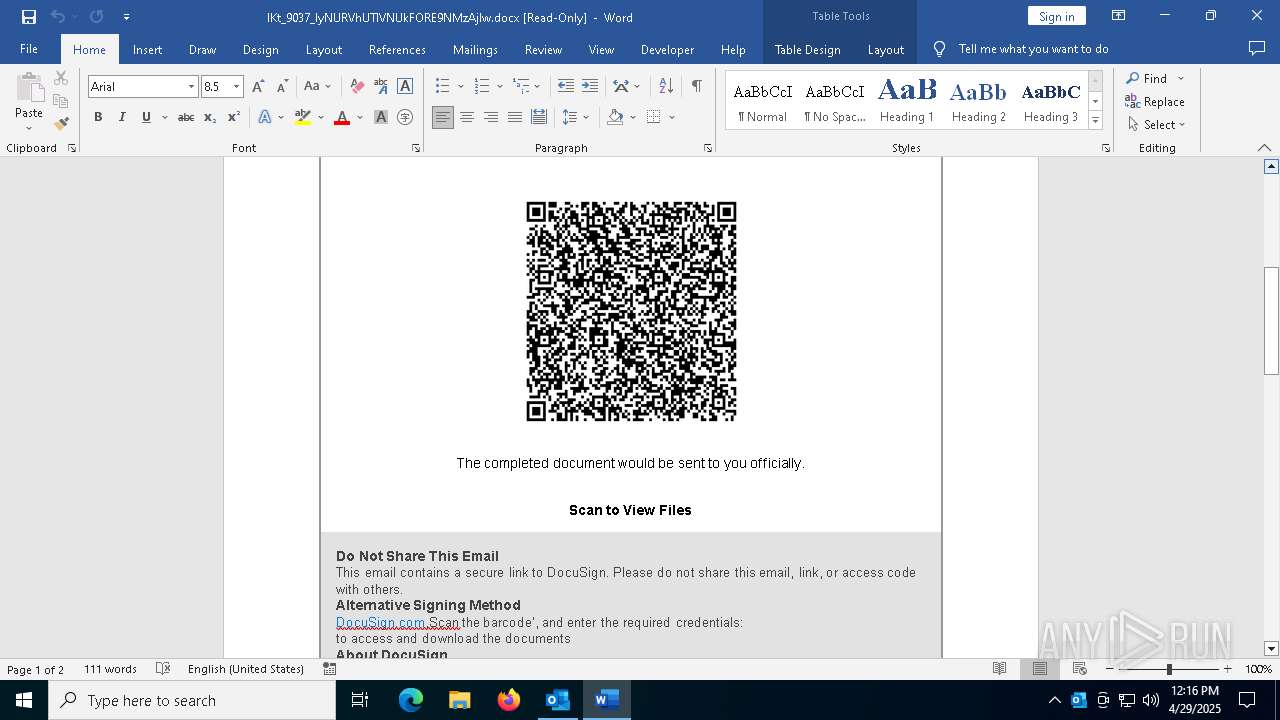Increase font size with the Grow Font icon
This screenshot has width=1280, height=720.
[x=258, y=87]
